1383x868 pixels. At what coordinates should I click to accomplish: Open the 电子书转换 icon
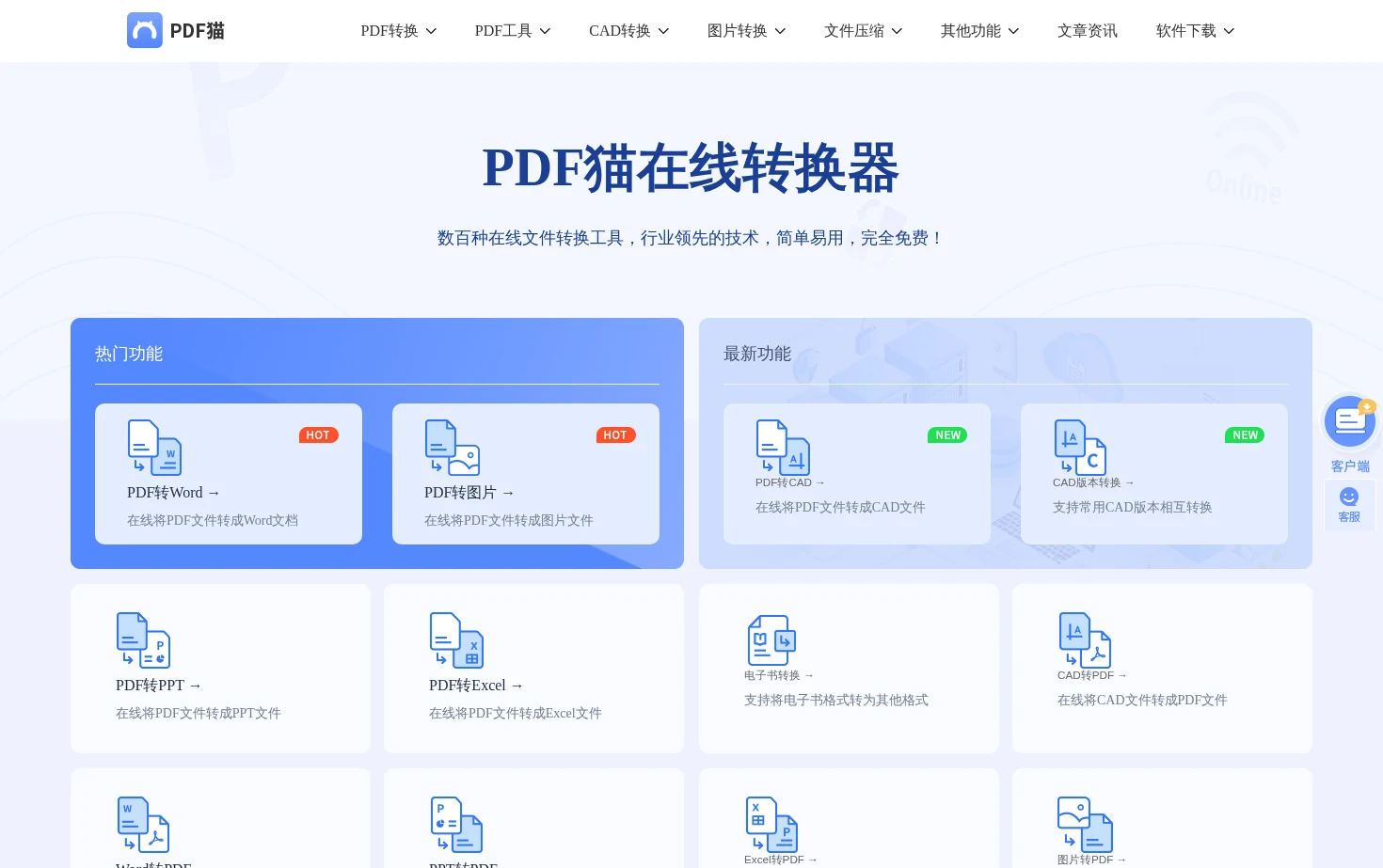[771, 640]
